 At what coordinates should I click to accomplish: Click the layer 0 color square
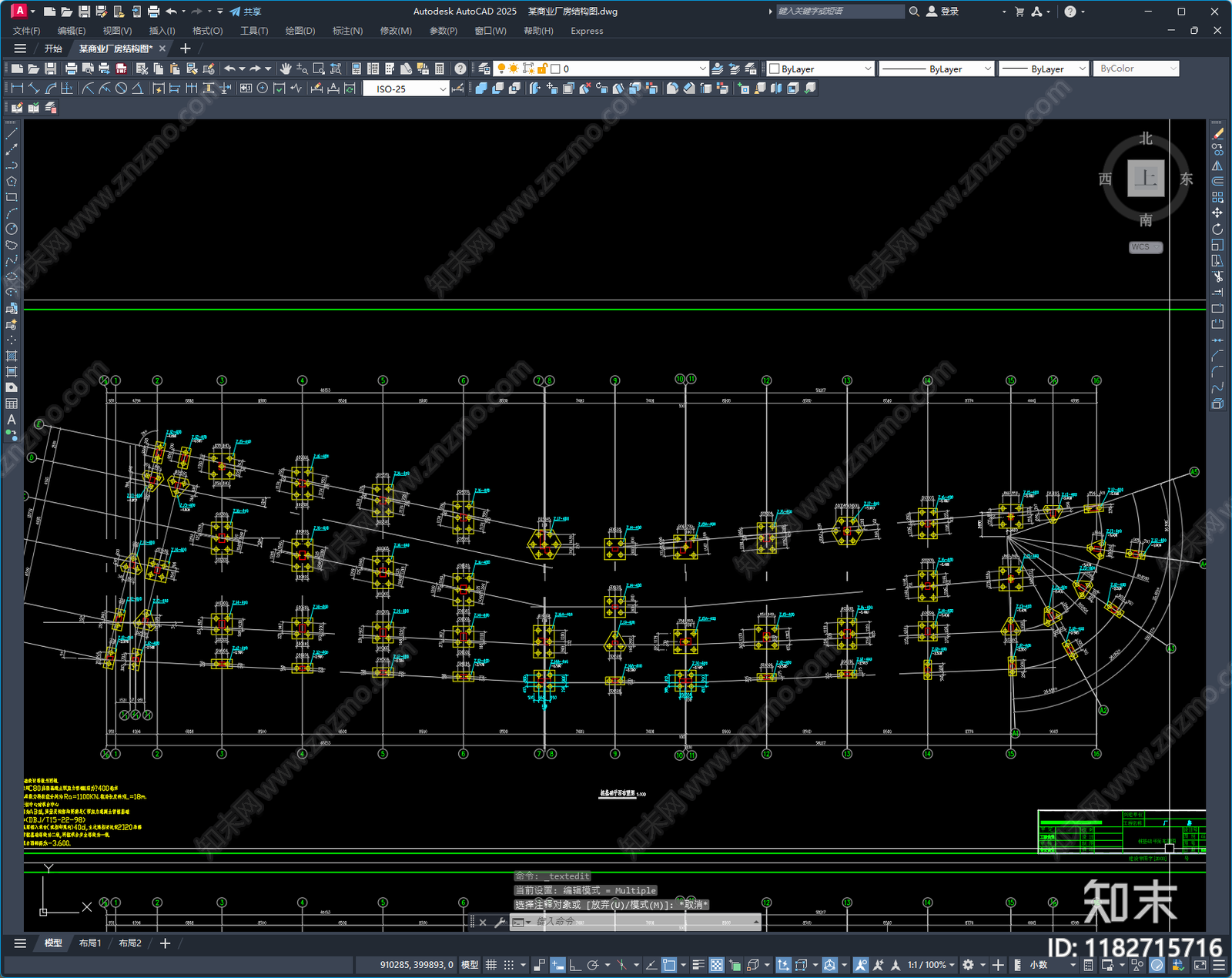pos(555,69)
